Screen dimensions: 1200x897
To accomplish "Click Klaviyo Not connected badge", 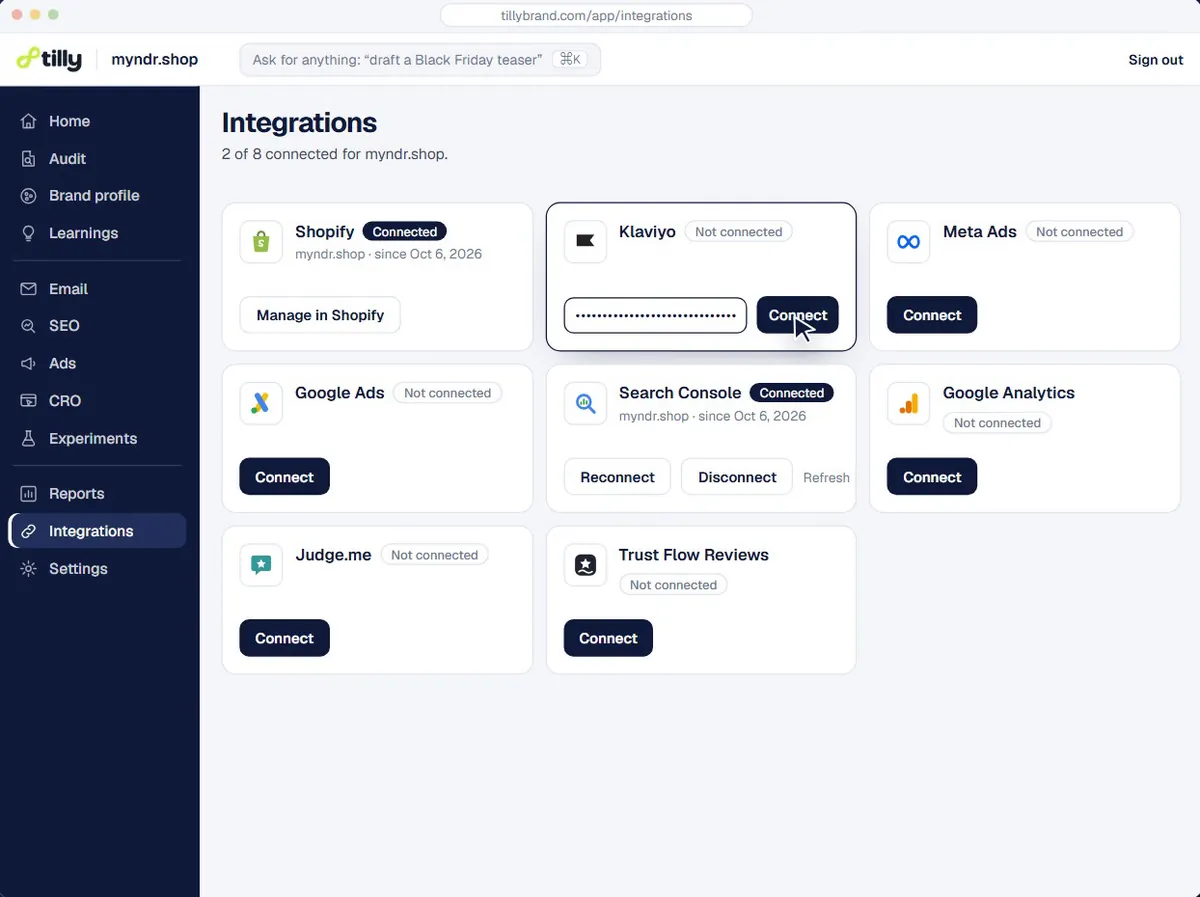I will point(738,232).
